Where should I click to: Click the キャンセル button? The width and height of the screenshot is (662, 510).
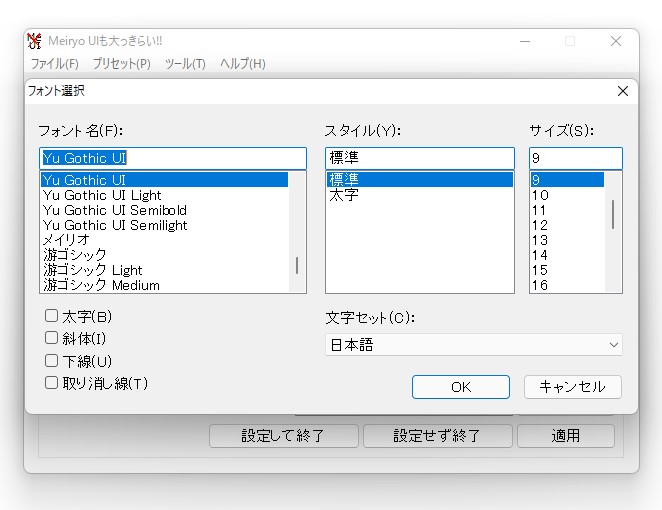pos(573,387)
